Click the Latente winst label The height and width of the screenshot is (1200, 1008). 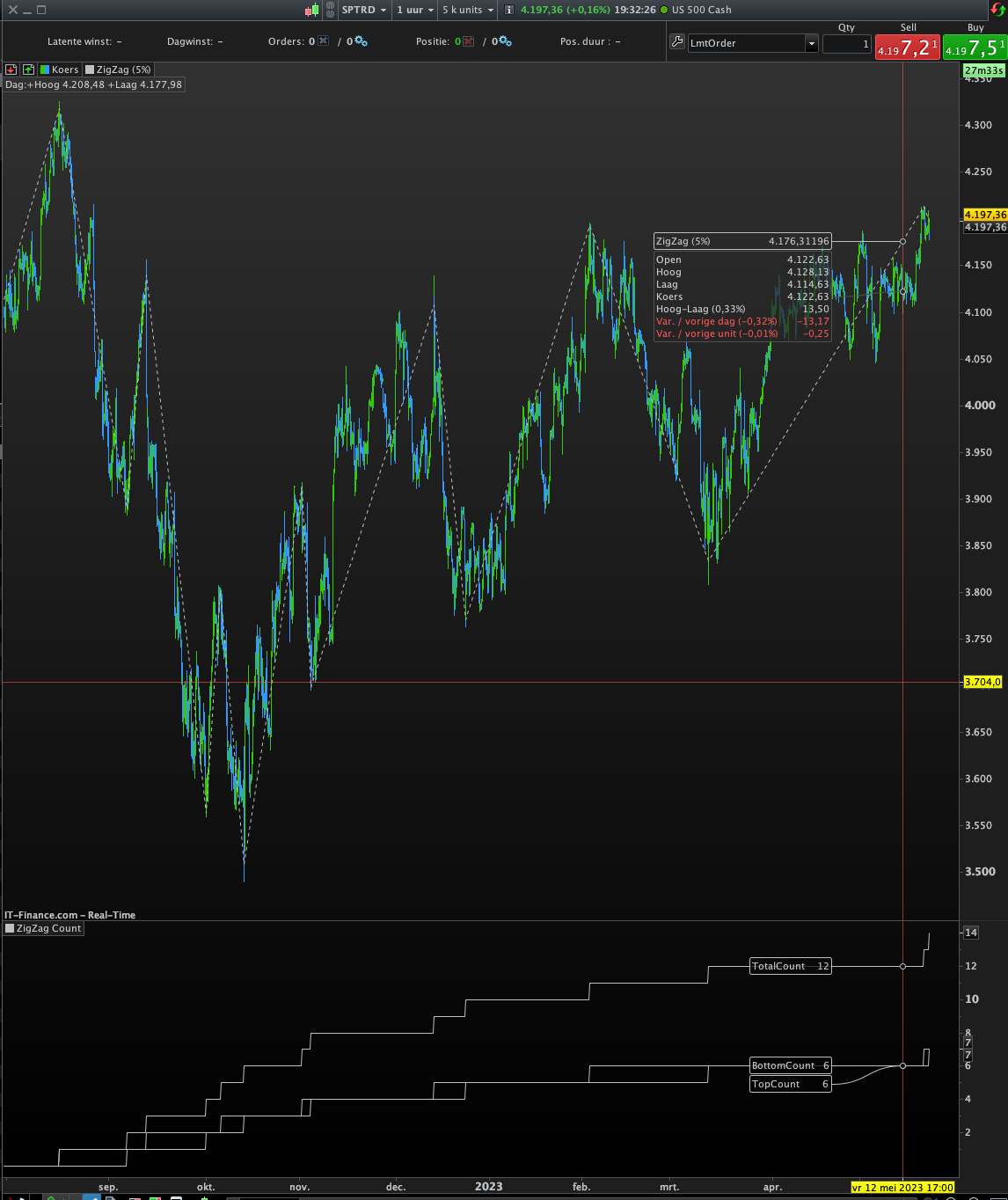click(x=79, y=41)
